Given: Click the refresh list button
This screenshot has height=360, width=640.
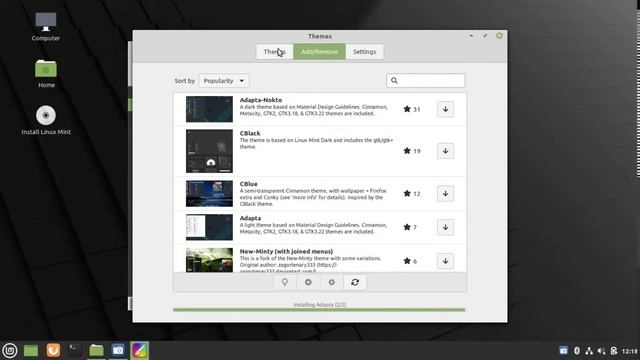Looking at the screenshot, I should coord(355,282).
